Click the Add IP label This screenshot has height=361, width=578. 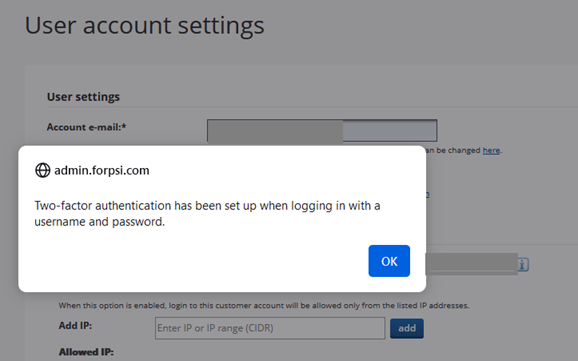click(75, 326)
